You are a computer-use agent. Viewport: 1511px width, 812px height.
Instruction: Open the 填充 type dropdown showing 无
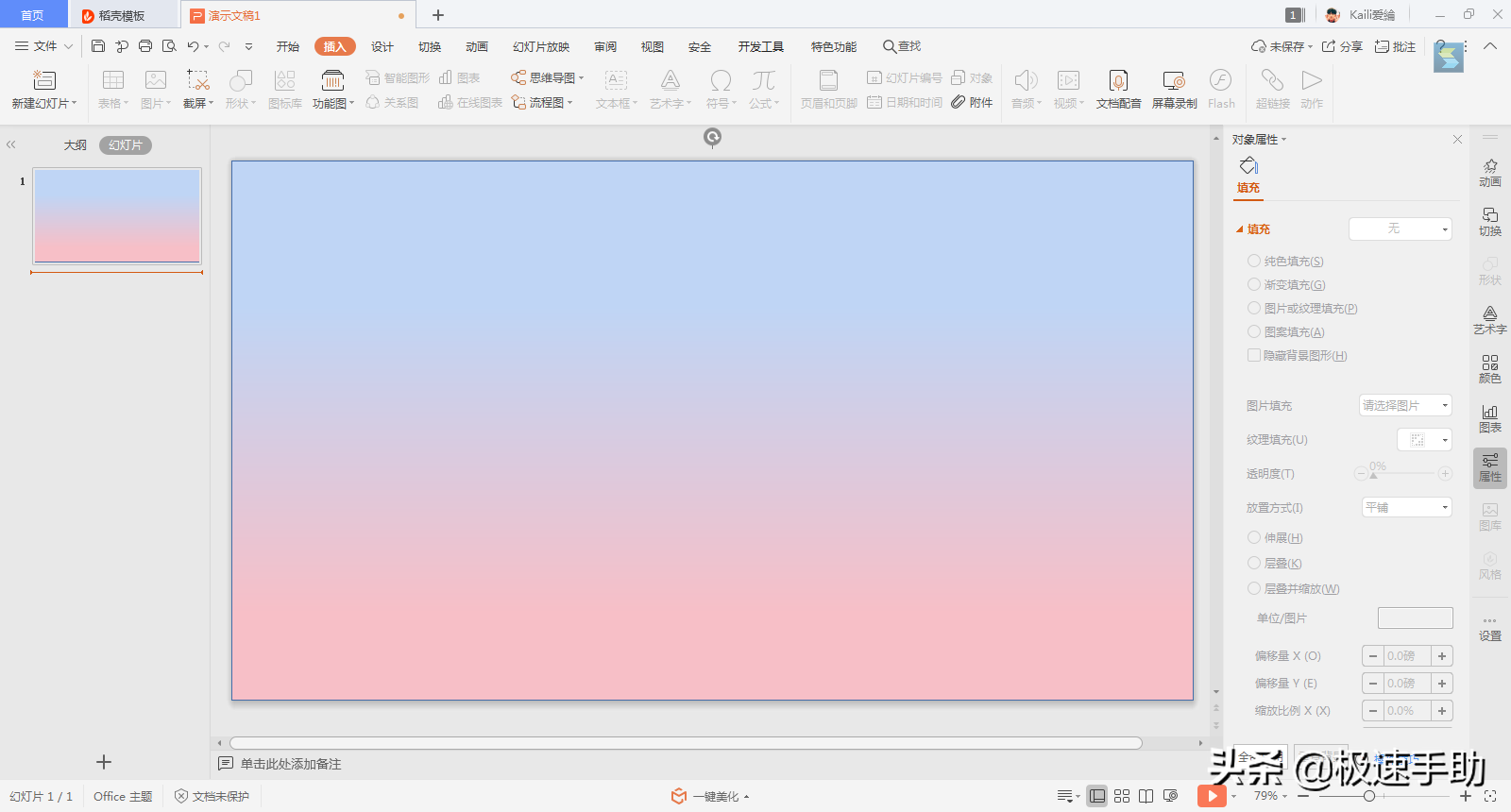coord(1400,228)
